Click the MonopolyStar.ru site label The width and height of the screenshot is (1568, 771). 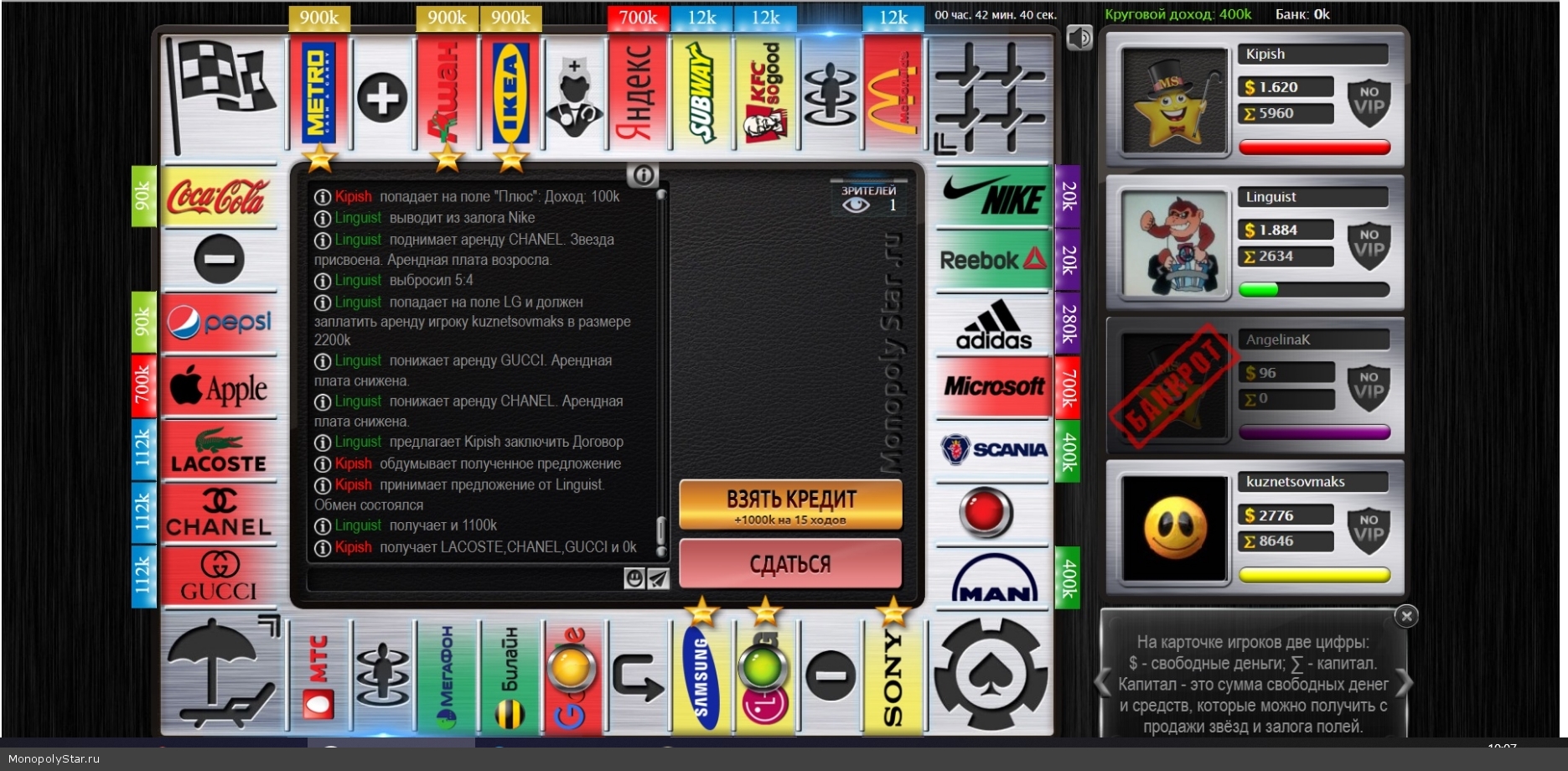click(x=54, y=759)
